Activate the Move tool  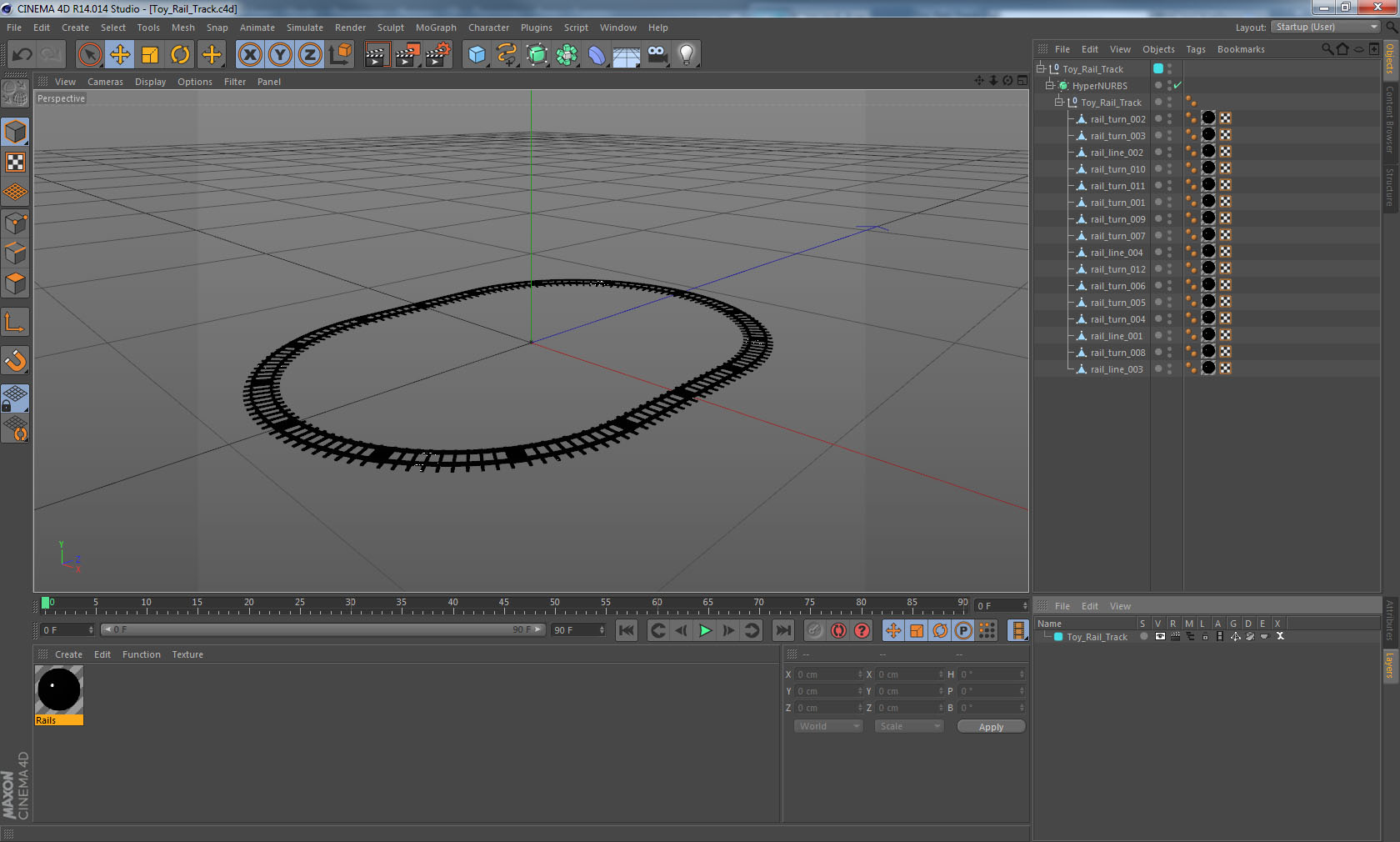[120, 55]
